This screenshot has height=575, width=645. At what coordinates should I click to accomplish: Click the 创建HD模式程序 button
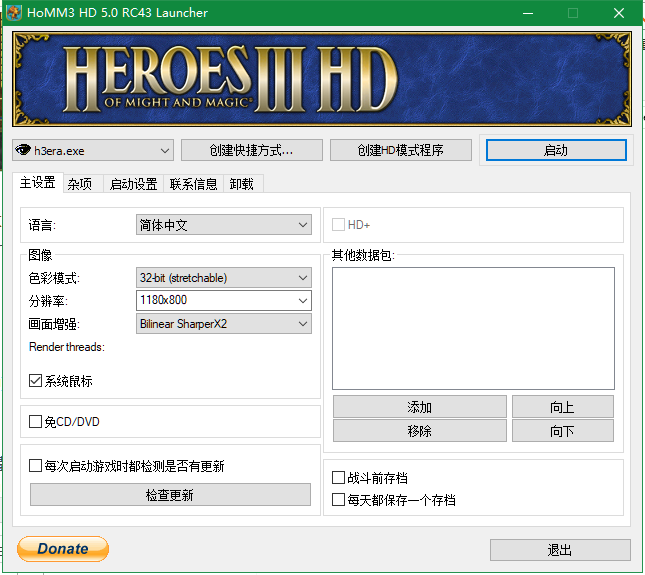[x=400, y=150]
